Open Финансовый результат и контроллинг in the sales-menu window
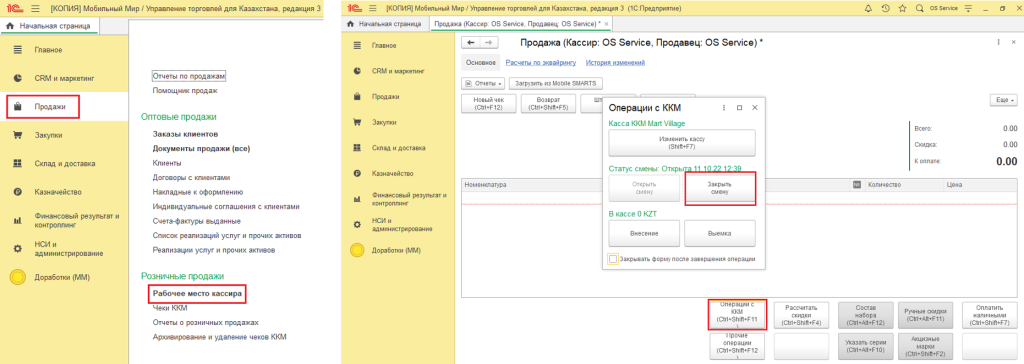1024x364 pixels. pos(77,220)
